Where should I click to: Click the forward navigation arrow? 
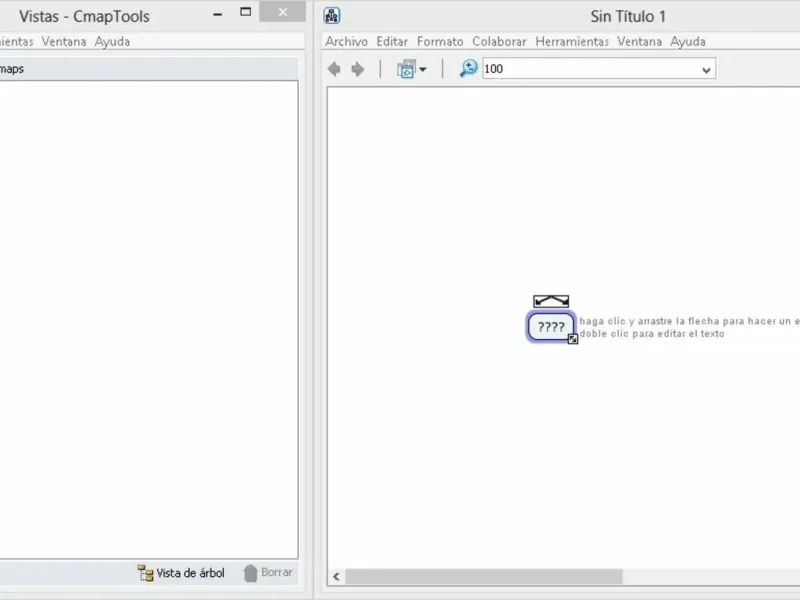coord(358,69)
